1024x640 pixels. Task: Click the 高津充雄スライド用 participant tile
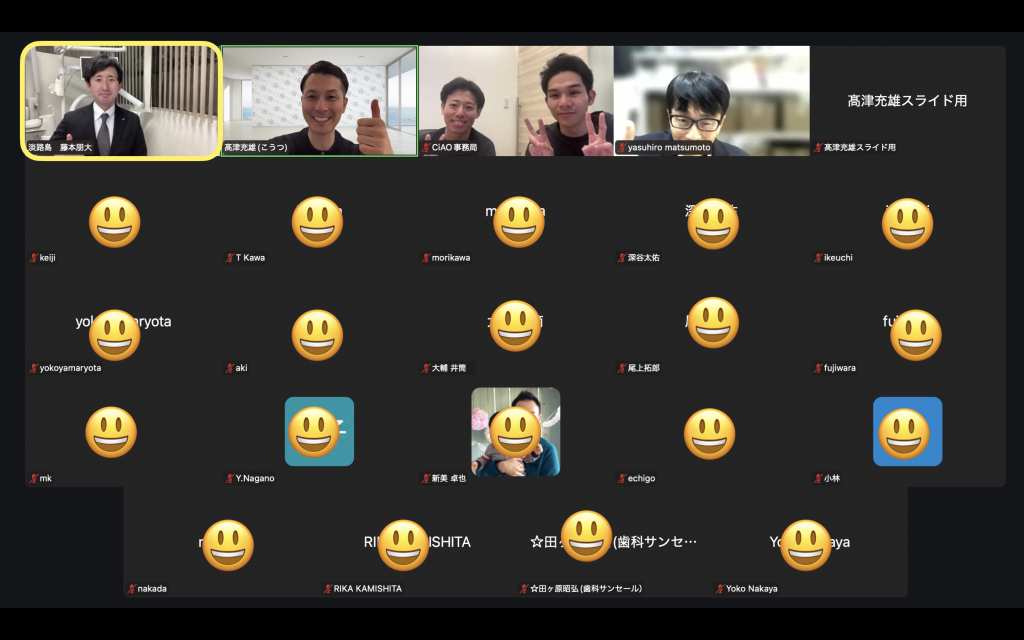coord(907,101)
